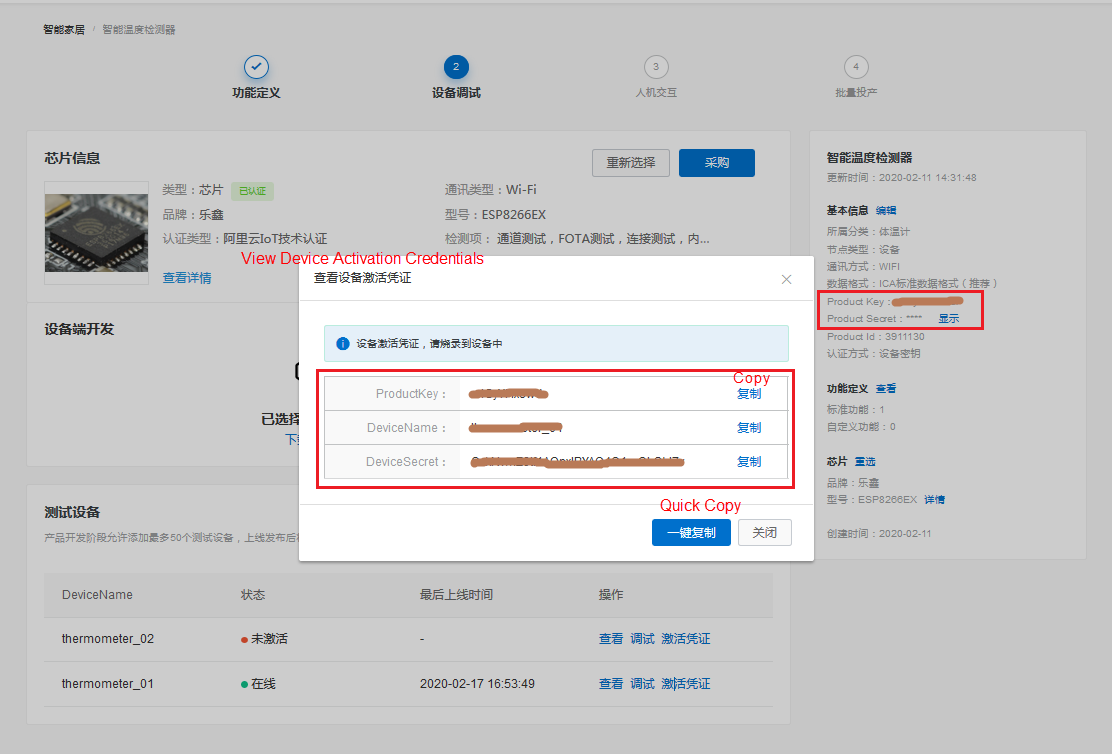Click the 最后上线时间 column header
Viewport: 1112px width, 754px height.
(456, 595)
